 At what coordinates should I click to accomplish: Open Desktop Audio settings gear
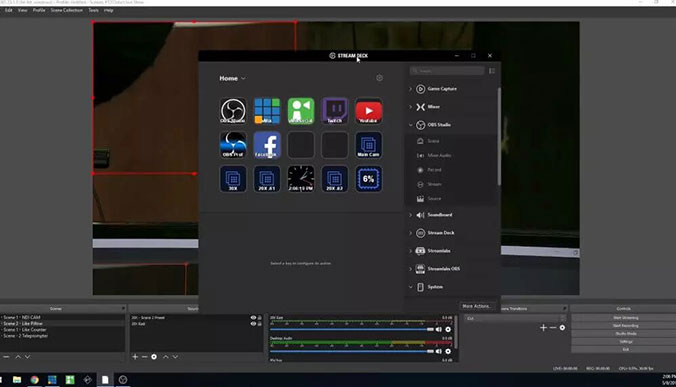tap(448, 351)
